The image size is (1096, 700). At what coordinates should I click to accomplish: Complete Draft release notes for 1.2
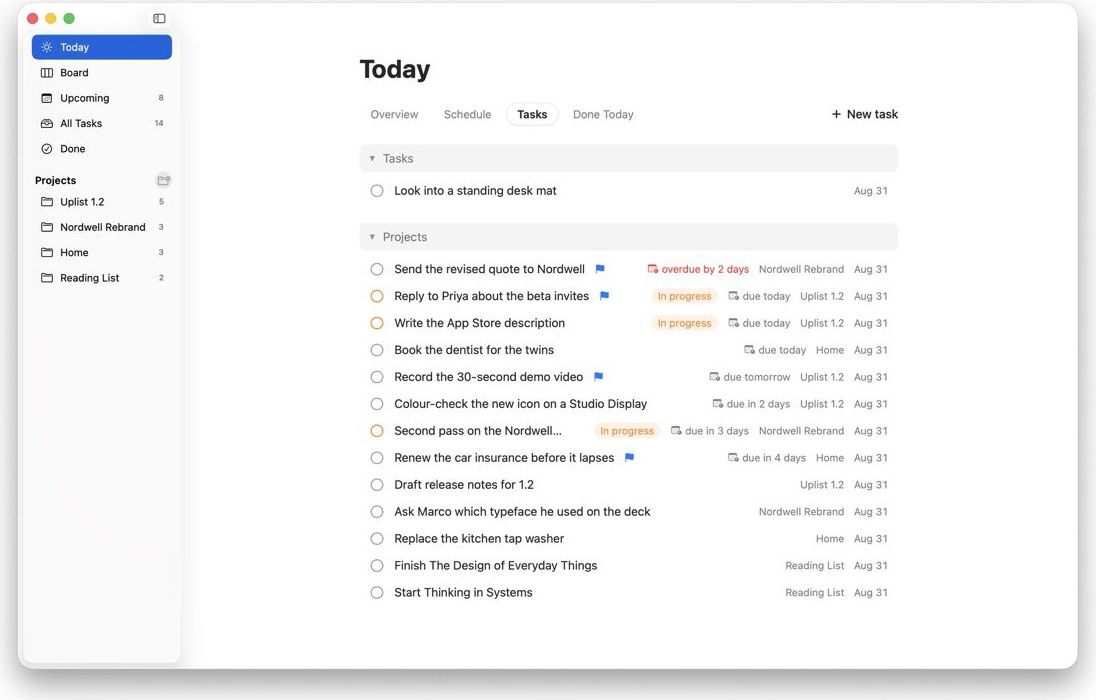[x=377, y=485]
